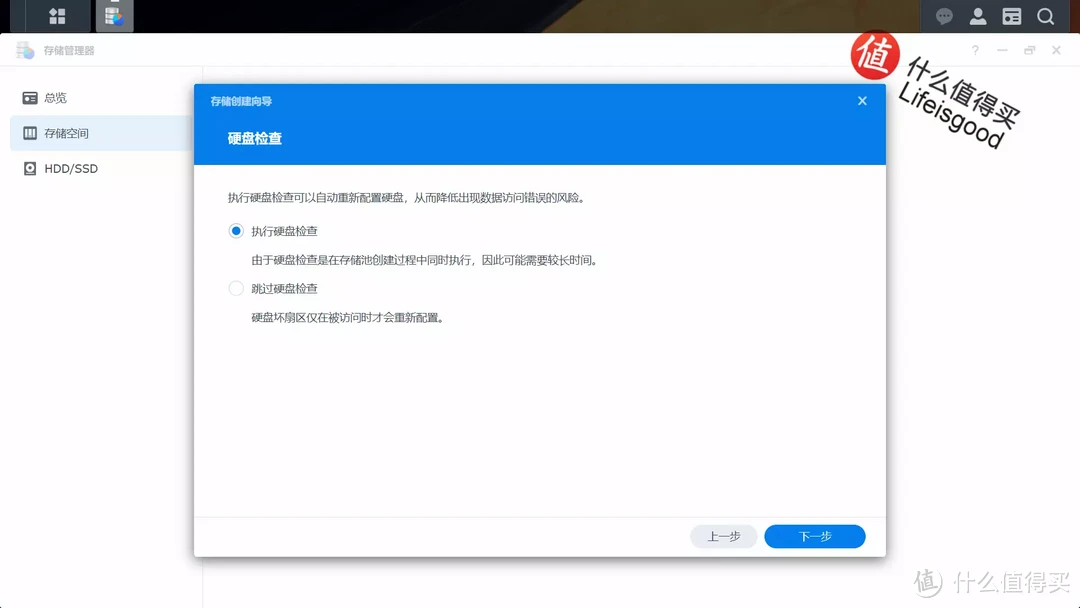
Task: Click the 存储空间 sidebar icon
Action: (30, 133)
